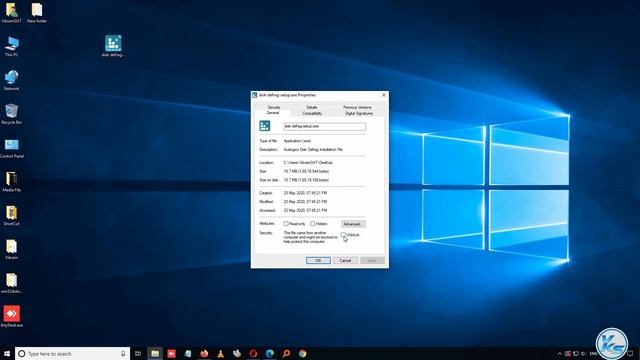Click the 'Accessed' date label
The width and height of the screenshot is (640, 360).
click(267, 211)
